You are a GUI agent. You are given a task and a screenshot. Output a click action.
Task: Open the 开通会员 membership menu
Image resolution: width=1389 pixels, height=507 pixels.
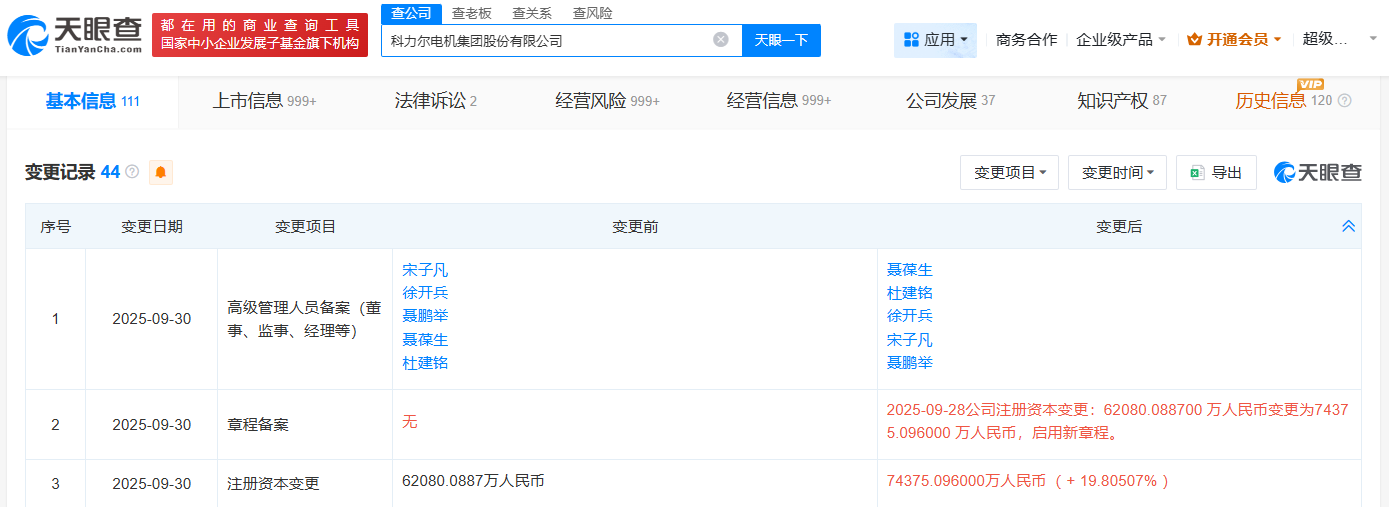point(1233,40)
